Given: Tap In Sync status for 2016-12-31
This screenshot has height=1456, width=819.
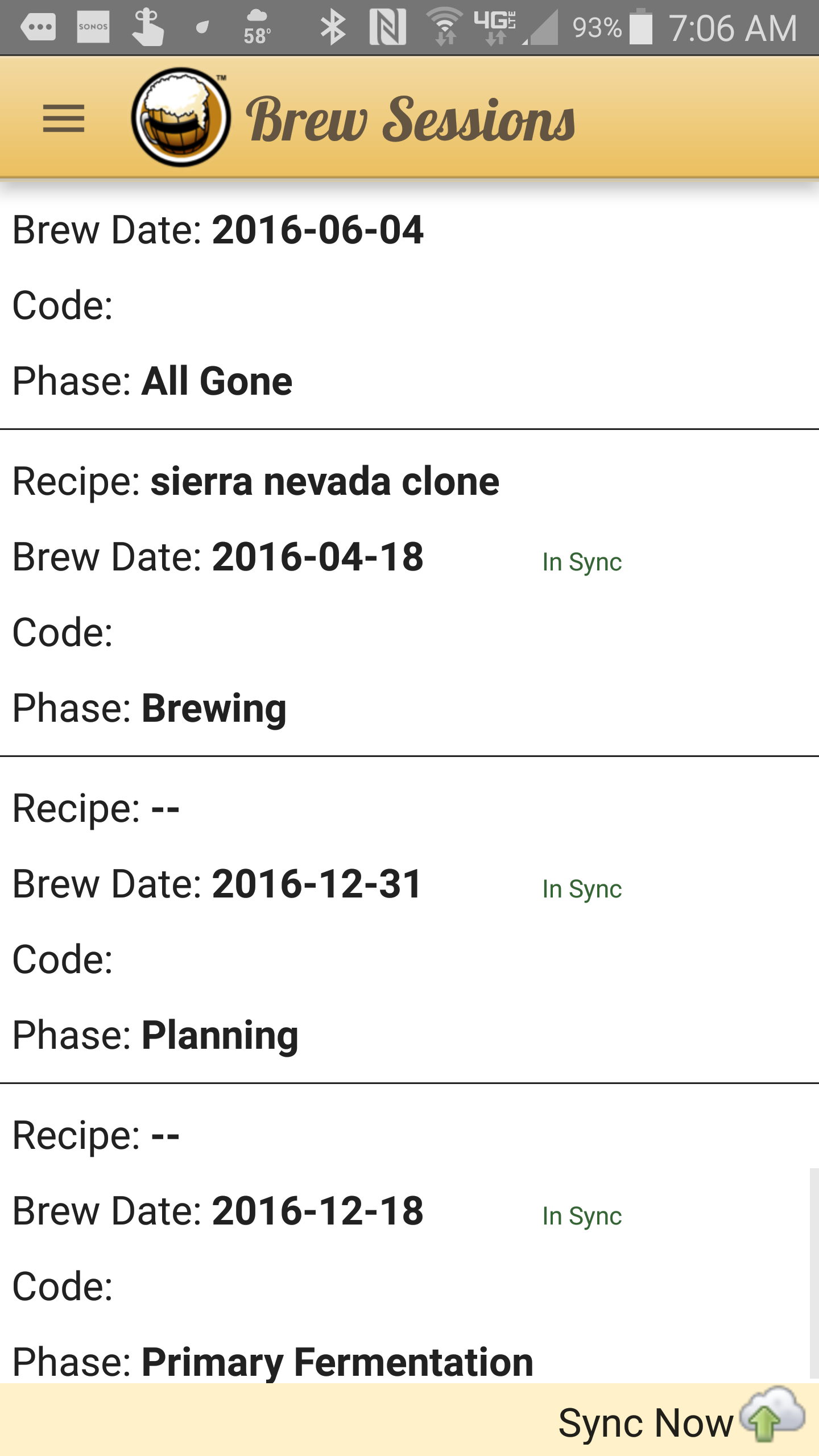Looking at the screenshot, I should pyautogui.click(x=582, y=890).
